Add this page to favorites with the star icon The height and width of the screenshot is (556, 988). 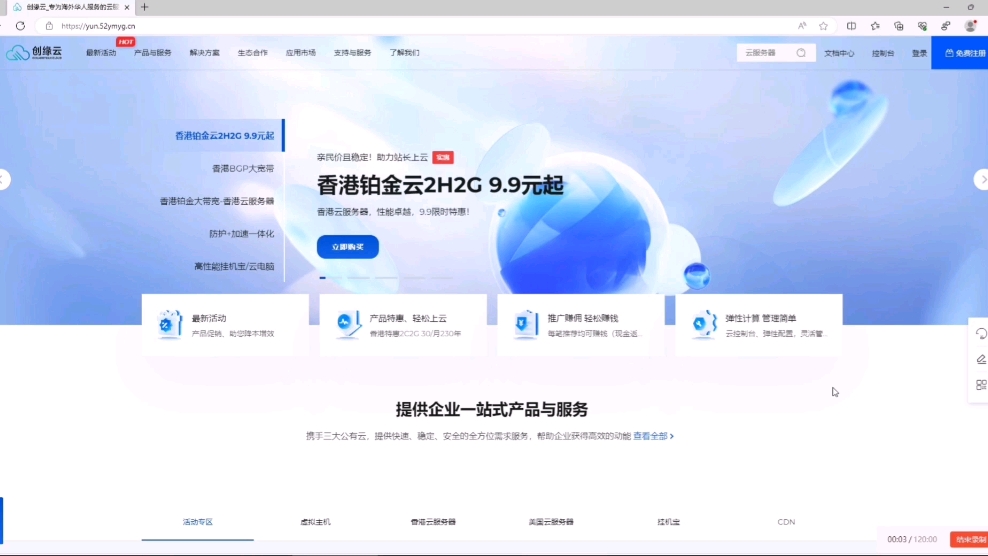(x=824, y=26)
